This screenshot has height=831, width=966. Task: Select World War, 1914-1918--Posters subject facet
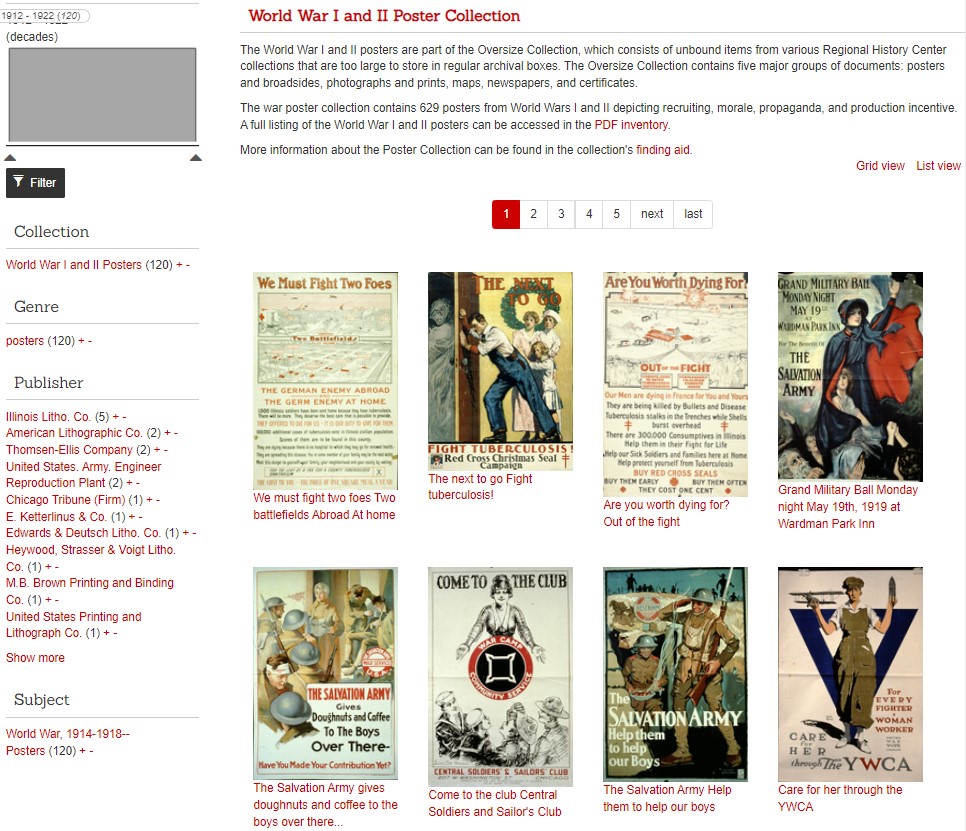[67, 742]
